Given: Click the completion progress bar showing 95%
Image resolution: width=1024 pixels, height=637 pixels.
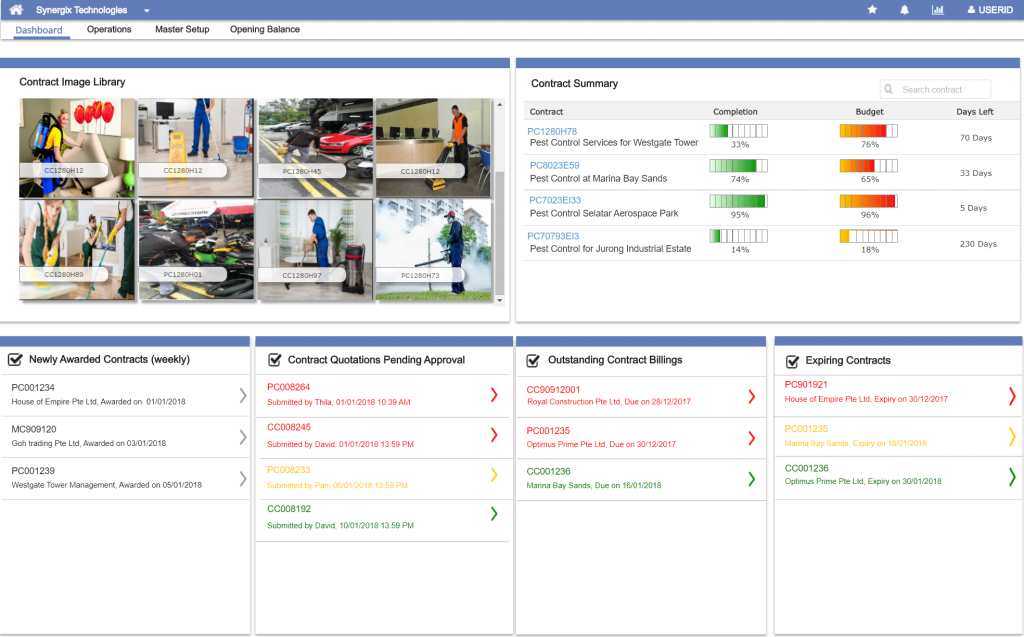Looking at the screenshot, I should pyautogui.click(x=737, y=200).
